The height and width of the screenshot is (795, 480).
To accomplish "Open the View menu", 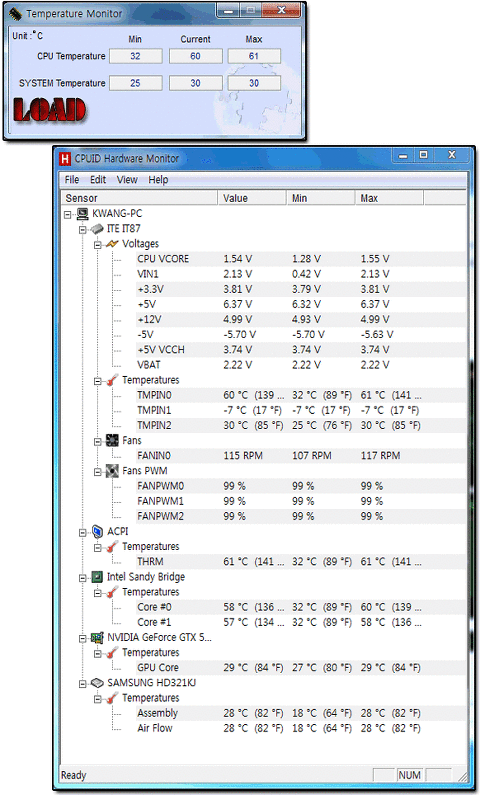I will click(x=127, y=179).
